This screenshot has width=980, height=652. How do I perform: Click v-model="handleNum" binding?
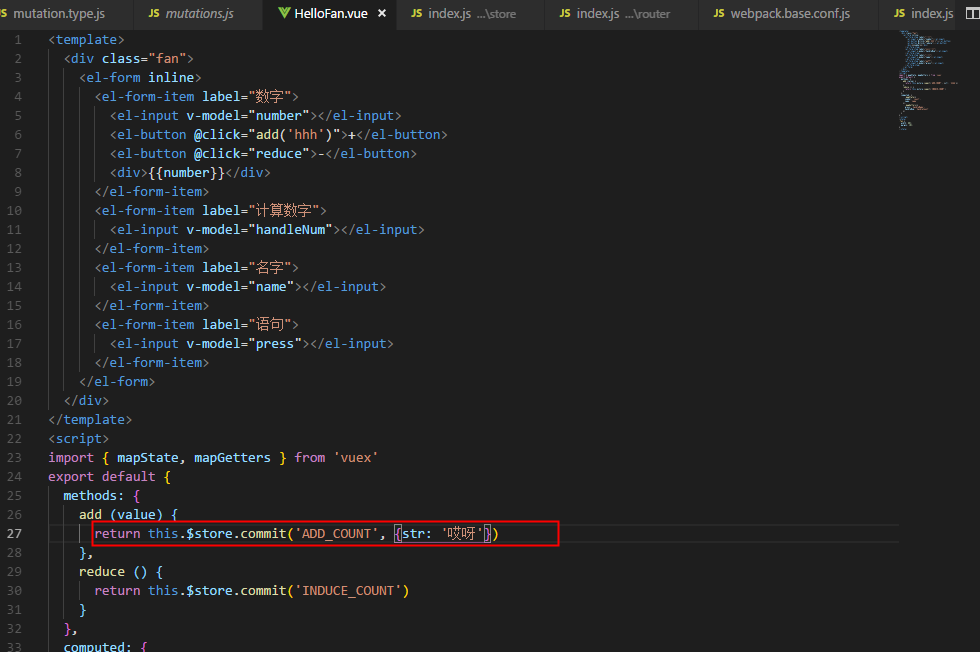tap(259, 230)
